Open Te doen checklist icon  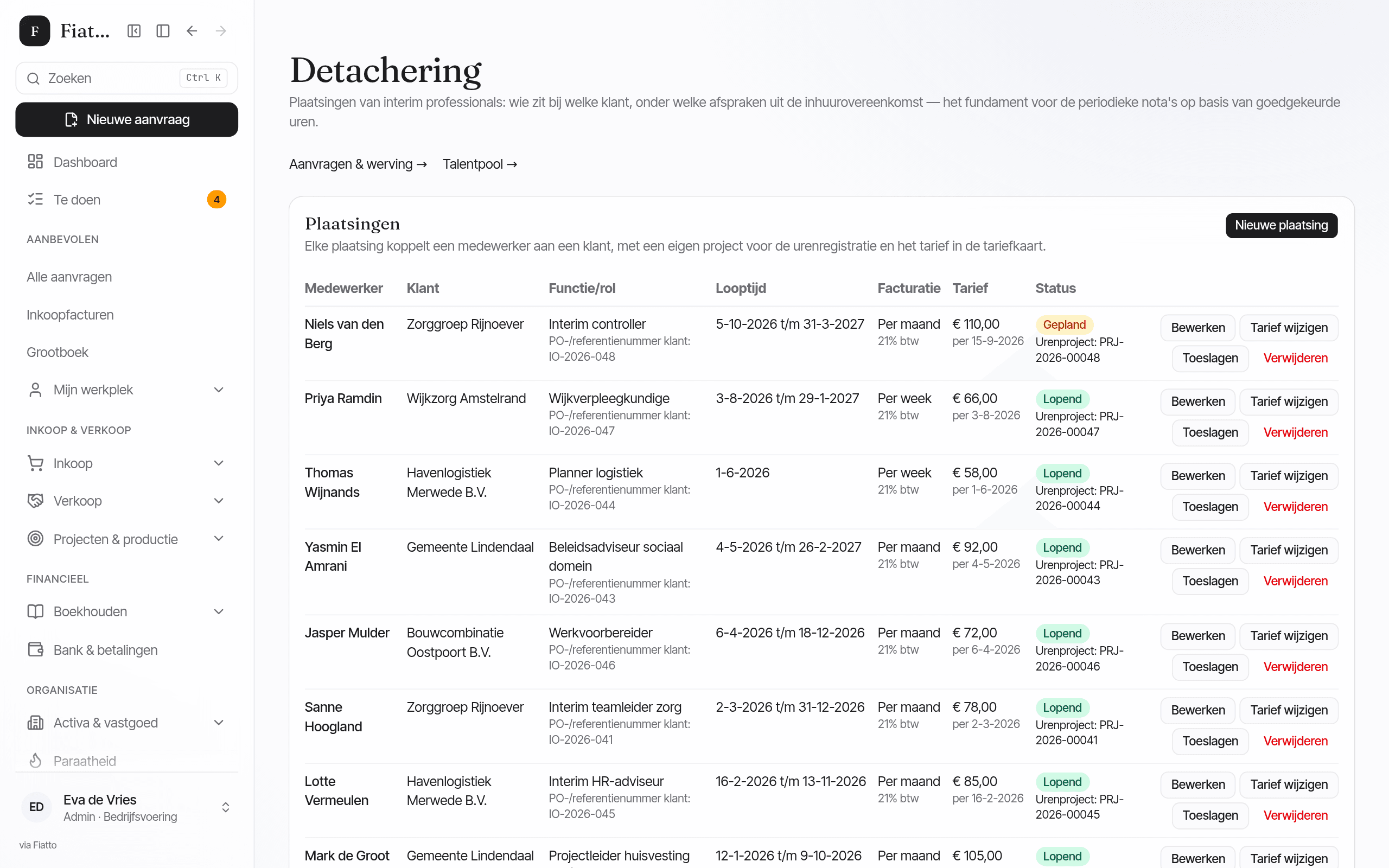point(36,199)
